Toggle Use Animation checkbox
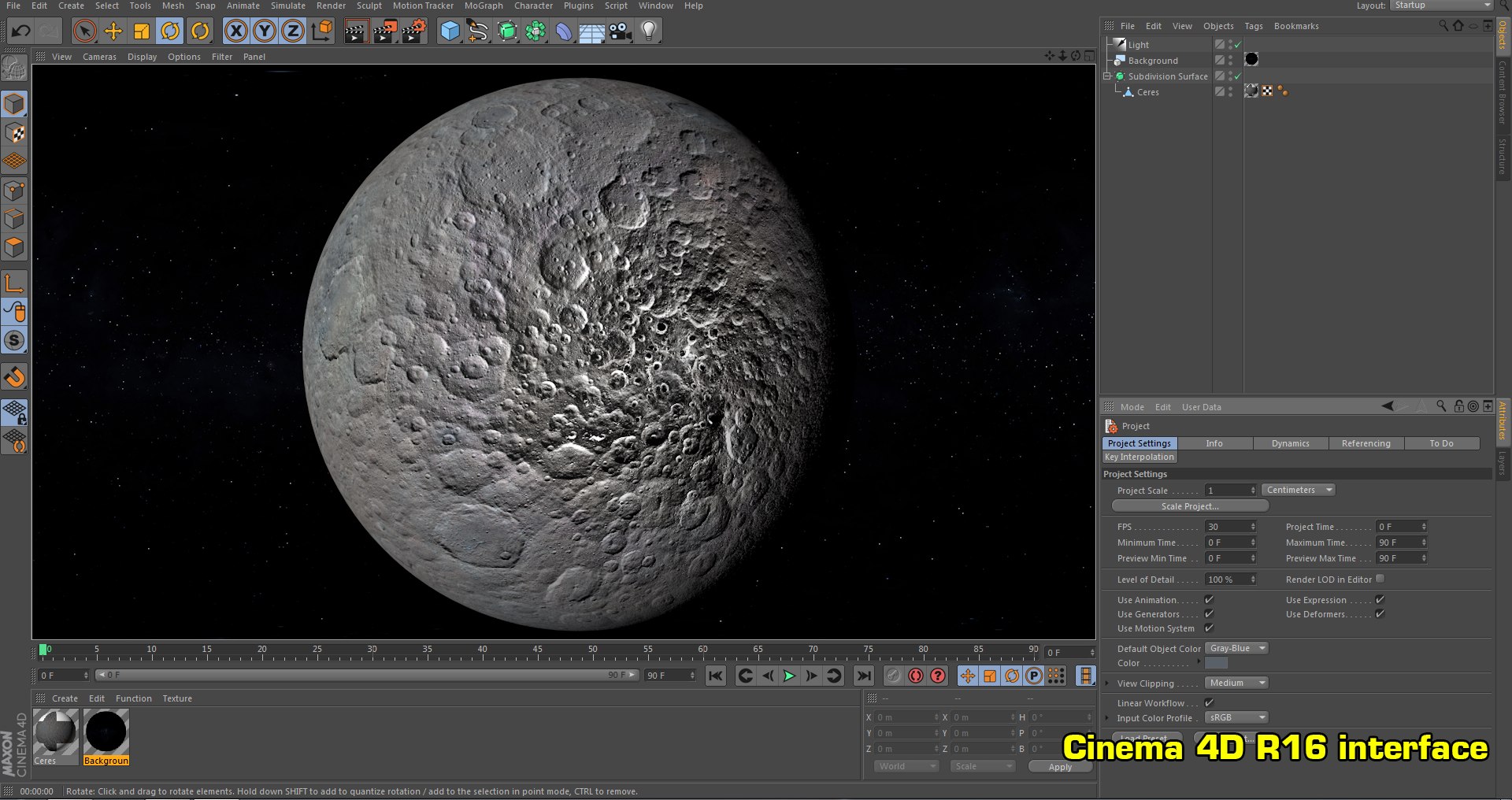 click(1209, 600)
